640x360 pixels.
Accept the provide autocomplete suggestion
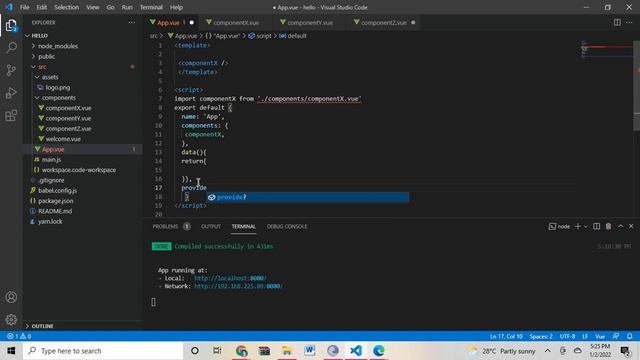click(x=308, y=197)
